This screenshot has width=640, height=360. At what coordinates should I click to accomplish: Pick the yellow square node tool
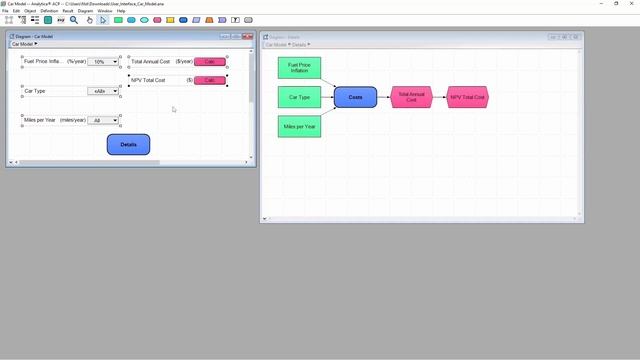(170, 20)
